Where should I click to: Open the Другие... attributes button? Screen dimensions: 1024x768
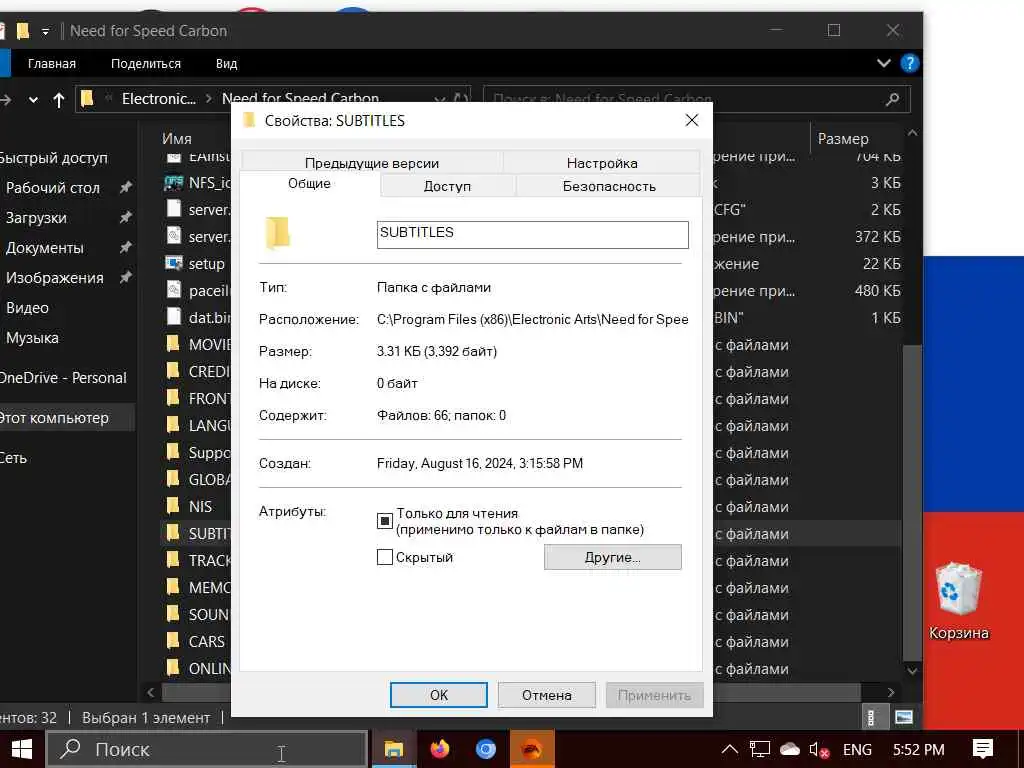point(612,557)
